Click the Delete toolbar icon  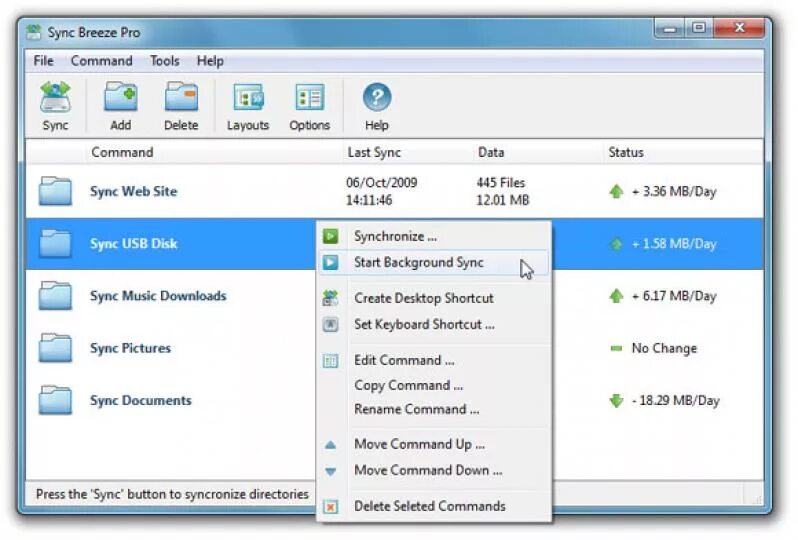pyautogui.click(x=181, y=96)
